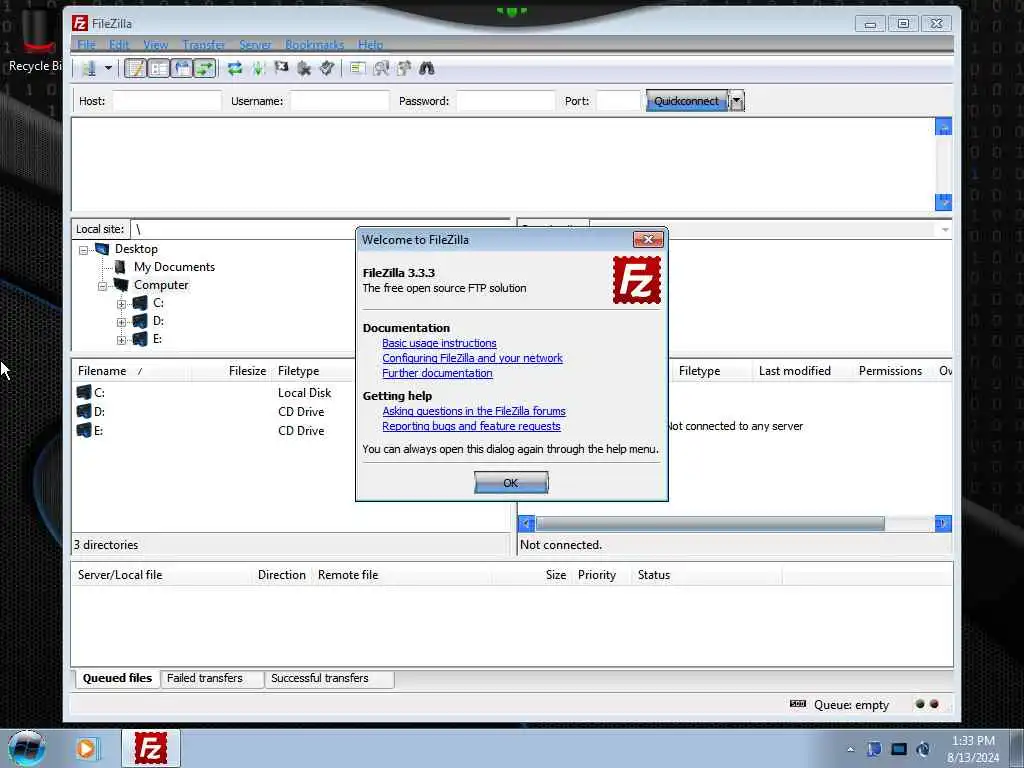Toggle the transfer queue display
Viewport: 1024px width, 768px height.
tap(204, 68)
